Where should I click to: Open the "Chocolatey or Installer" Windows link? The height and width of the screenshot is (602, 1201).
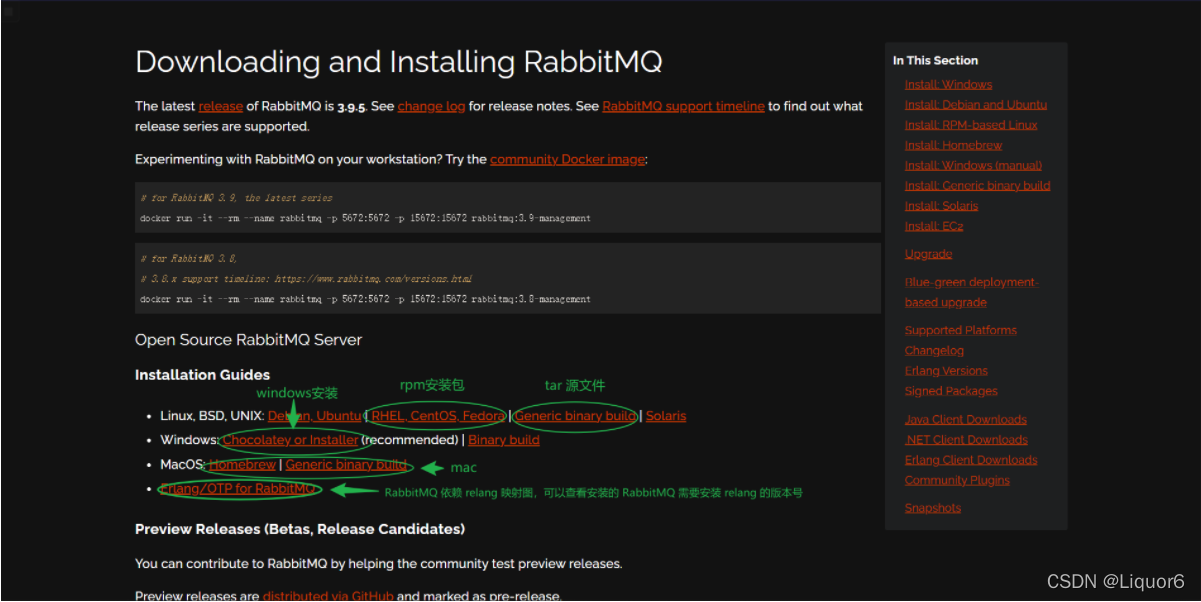pyautogui.click(x=290, y=440)
